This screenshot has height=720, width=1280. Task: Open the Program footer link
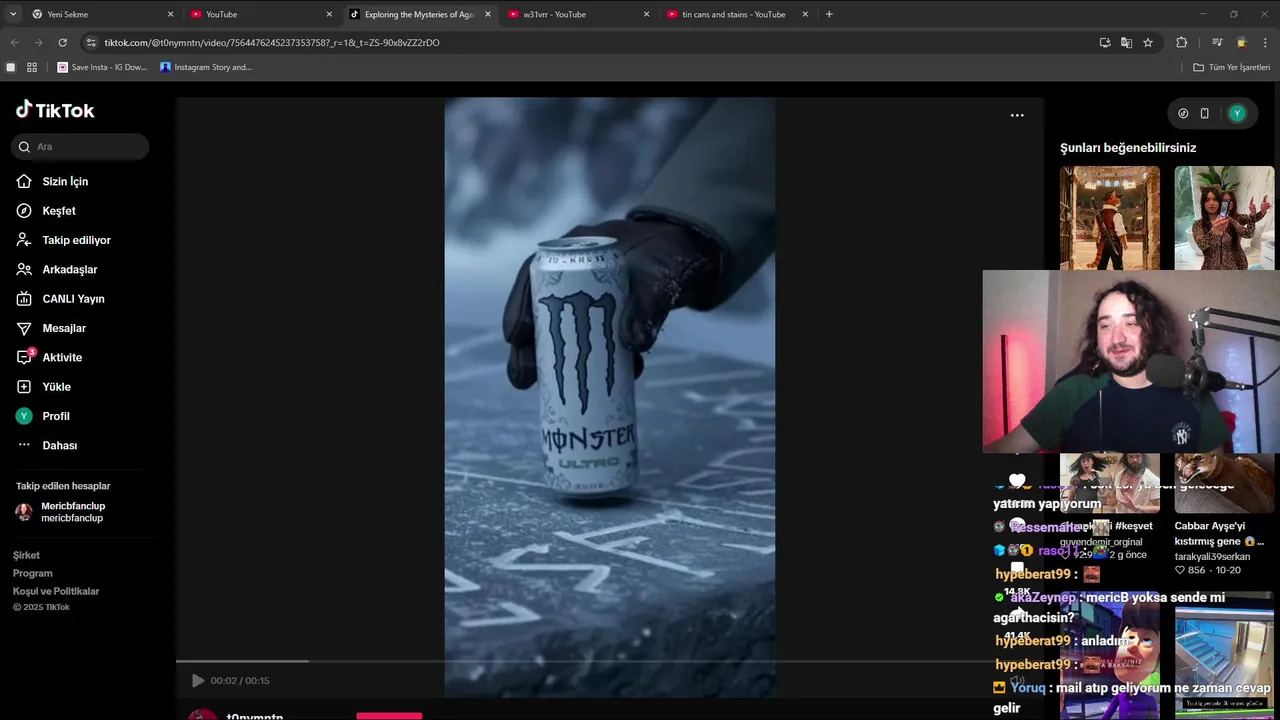32,573
